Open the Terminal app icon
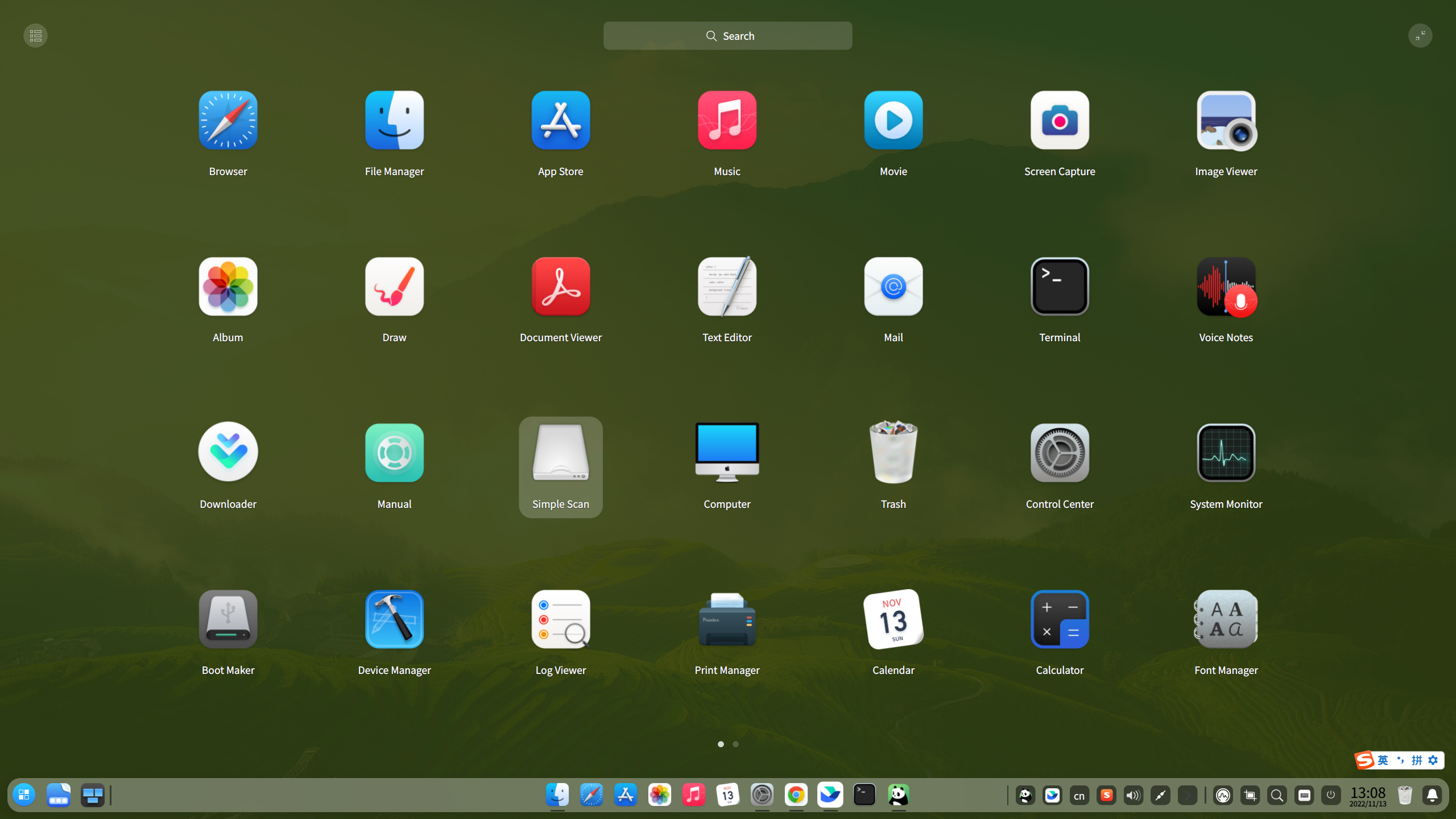Image resolution: width=1456 pixels, height=819 pixels. [1060, 287]
